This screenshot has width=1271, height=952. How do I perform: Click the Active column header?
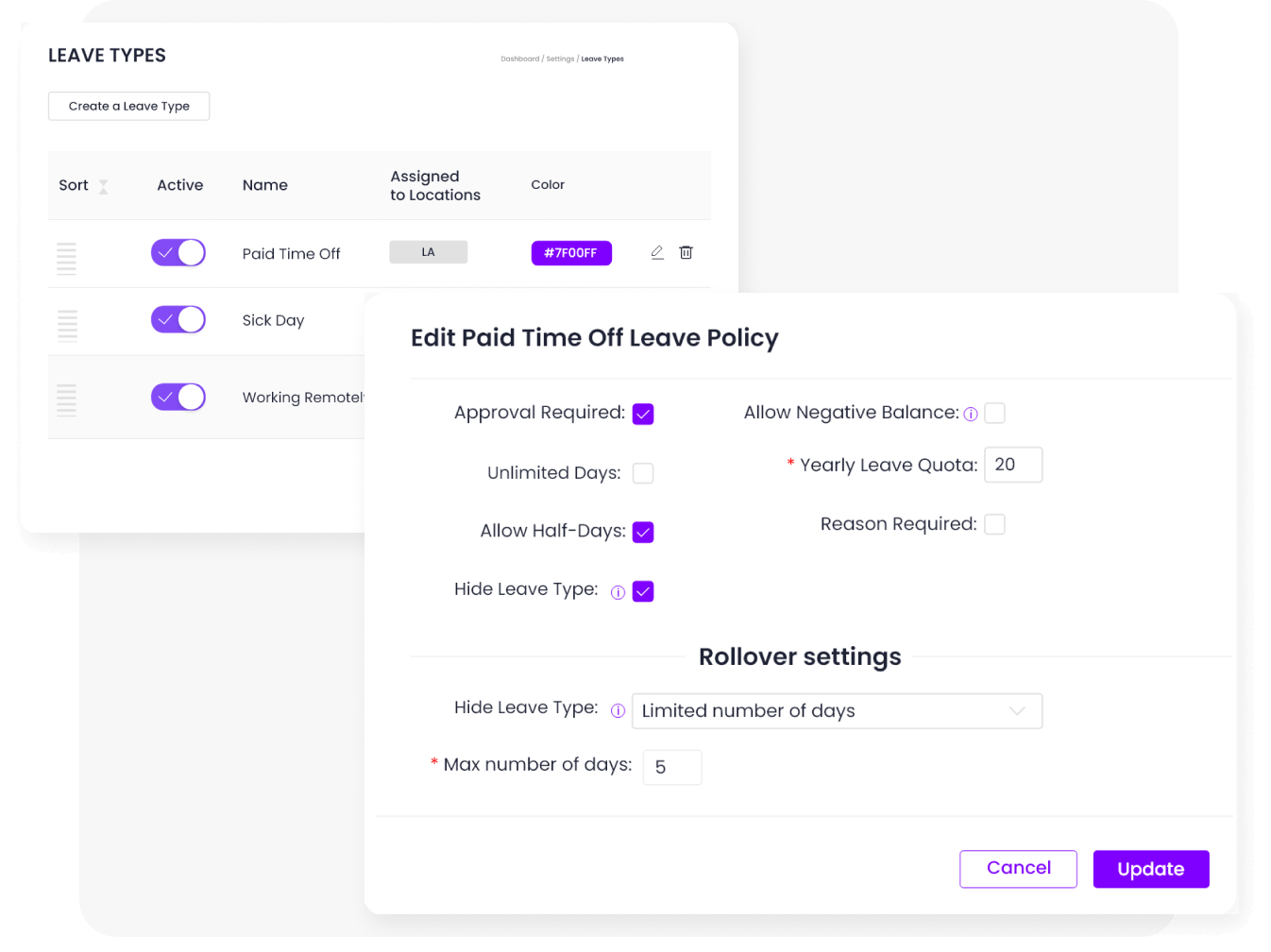tap(180, 185)
